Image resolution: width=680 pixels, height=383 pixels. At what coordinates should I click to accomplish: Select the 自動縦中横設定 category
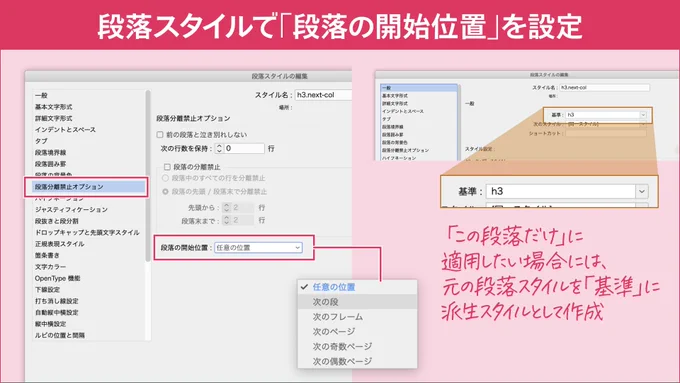click(x=57, y=312)
